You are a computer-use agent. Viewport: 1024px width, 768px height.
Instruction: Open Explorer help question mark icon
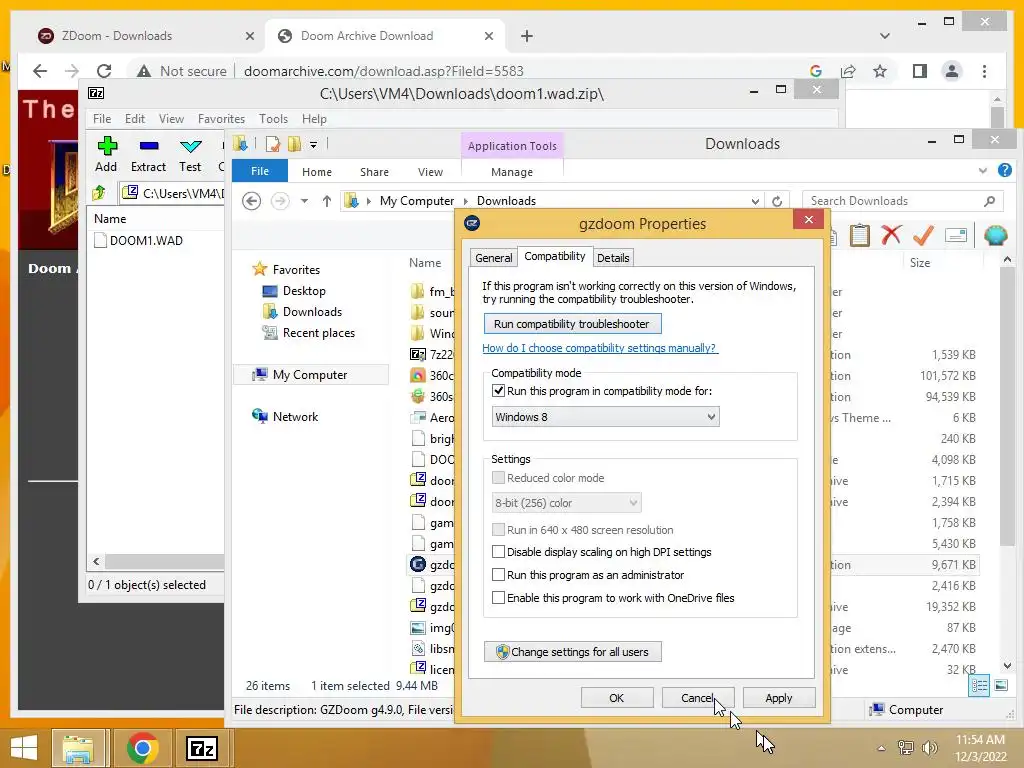pos(1004,170)
